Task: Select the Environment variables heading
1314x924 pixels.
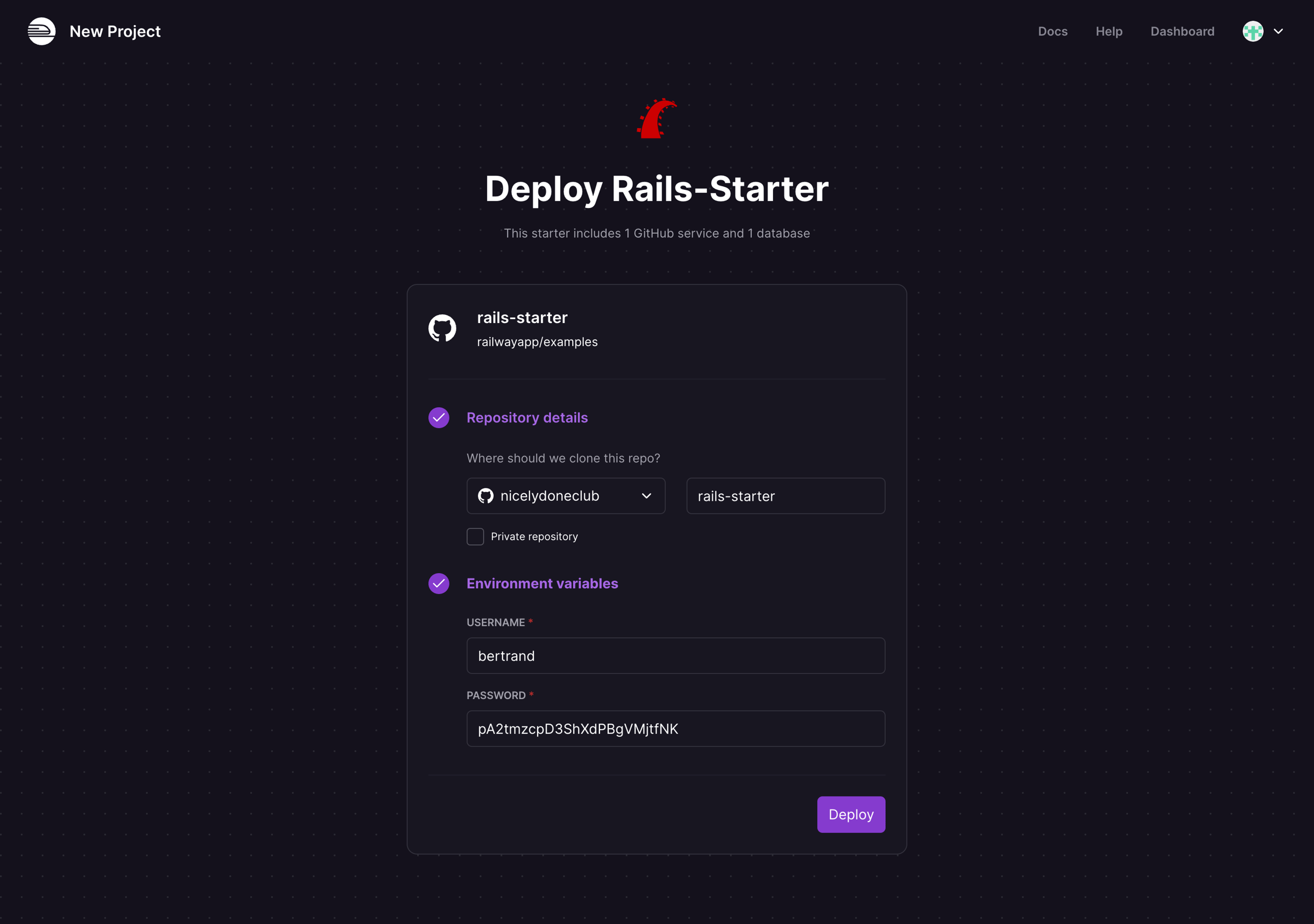Action: click(542, 584)
